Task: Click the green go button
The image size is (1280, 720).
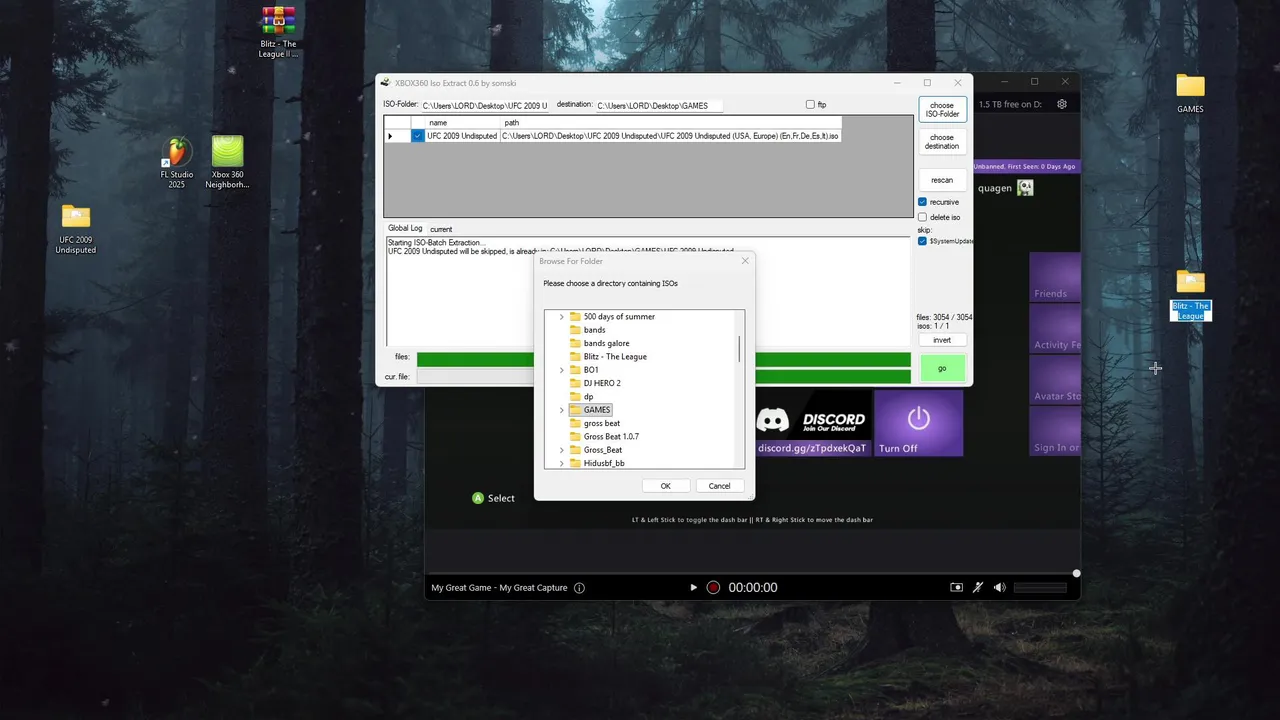Action: click(942, 368)
